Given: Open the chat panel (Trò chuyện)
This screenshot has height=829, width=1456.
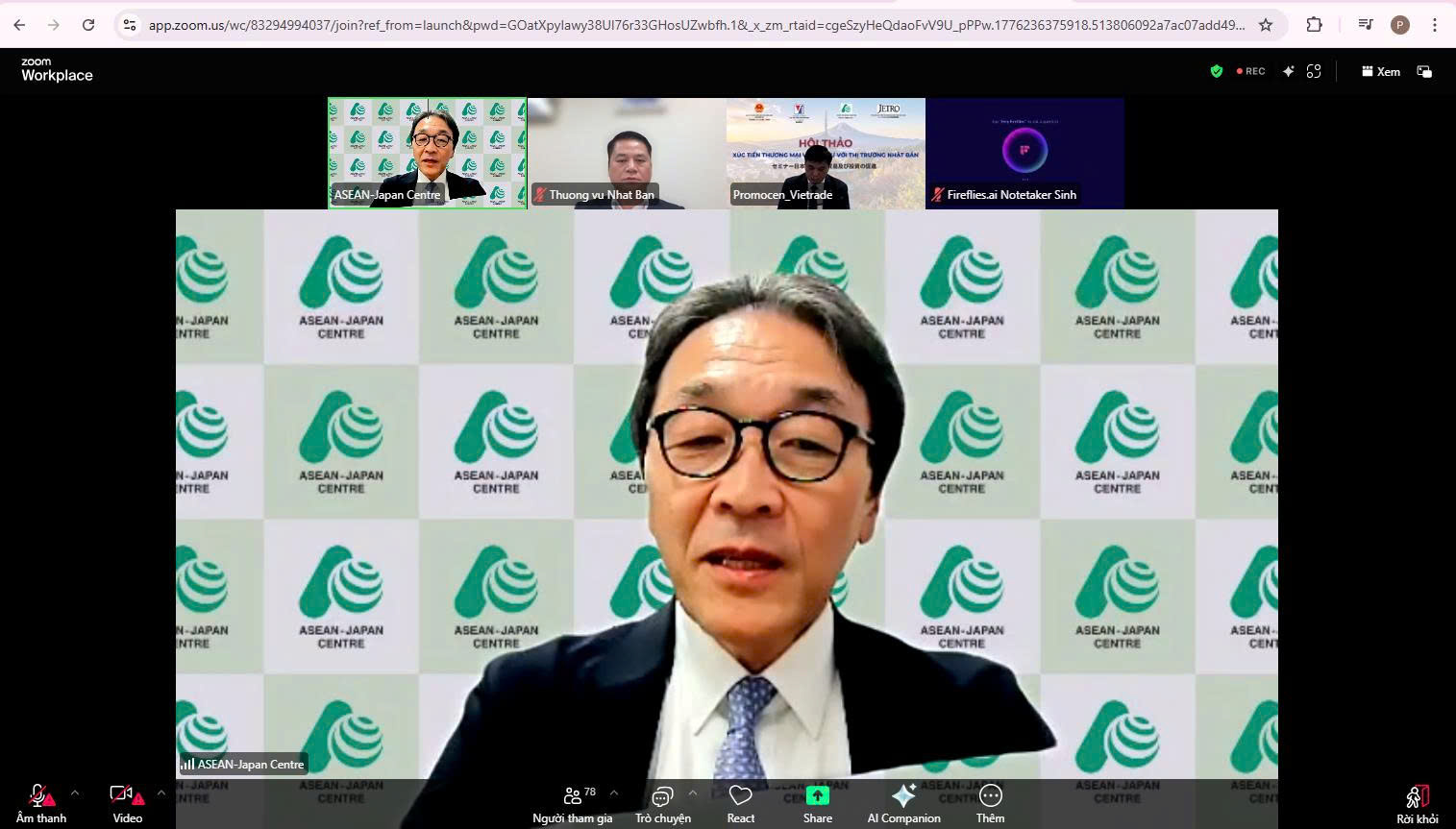Looking at the screenshot, I should 662,803.
